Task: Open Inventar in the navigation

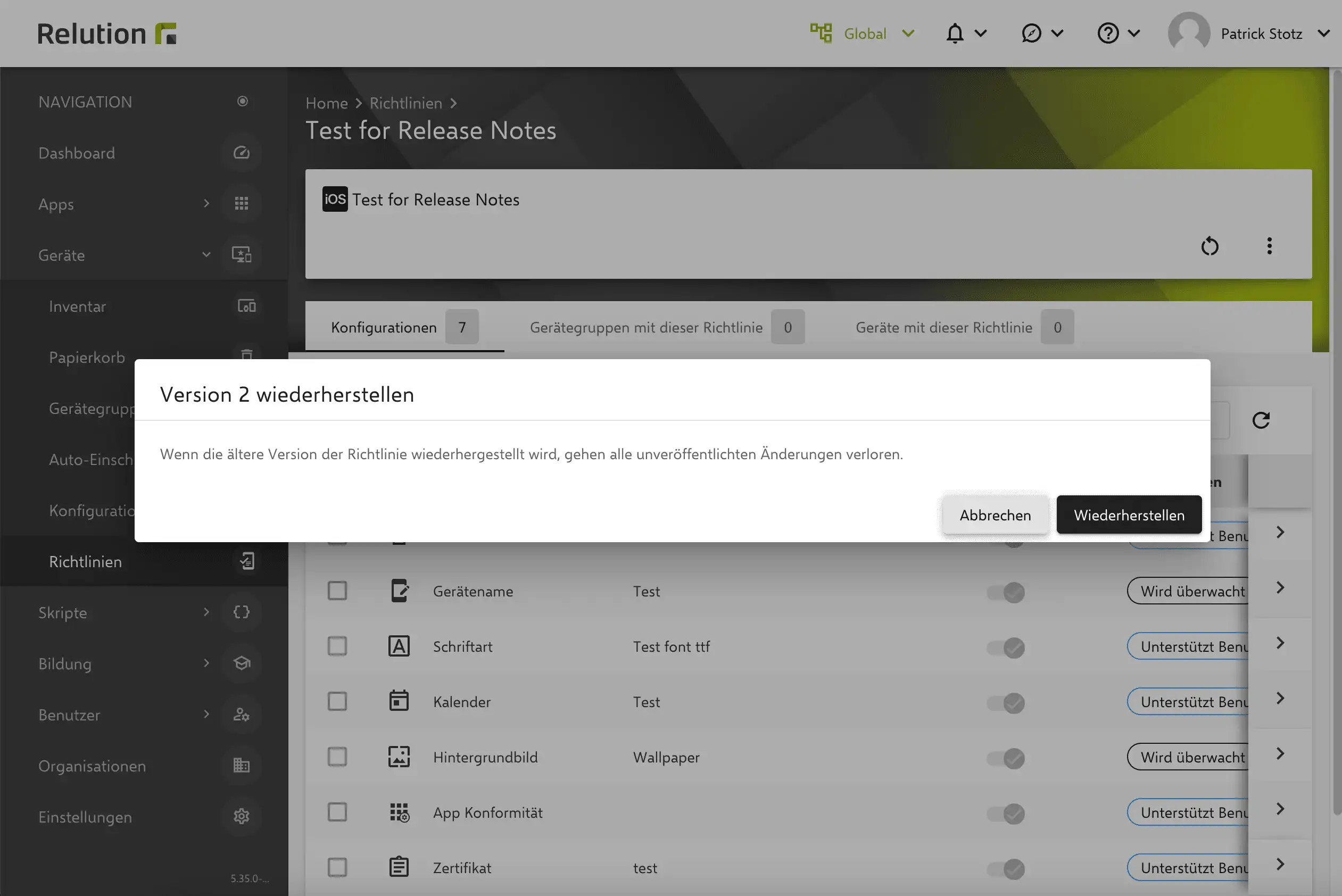Action: pyautogui.click(x=77, y=306)
